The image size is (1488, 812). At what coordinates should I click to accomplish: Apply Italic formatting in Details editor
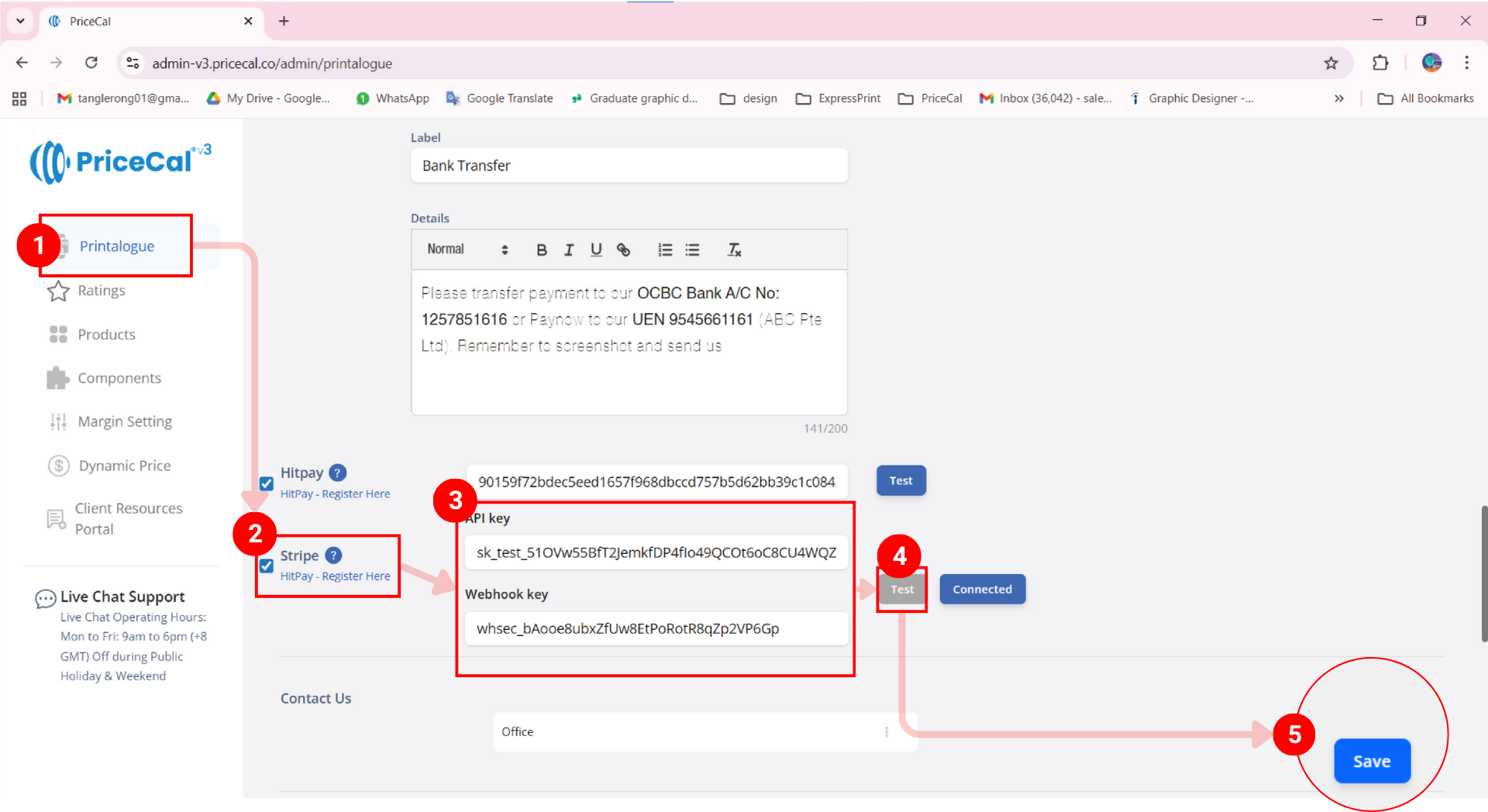point(569,249)
